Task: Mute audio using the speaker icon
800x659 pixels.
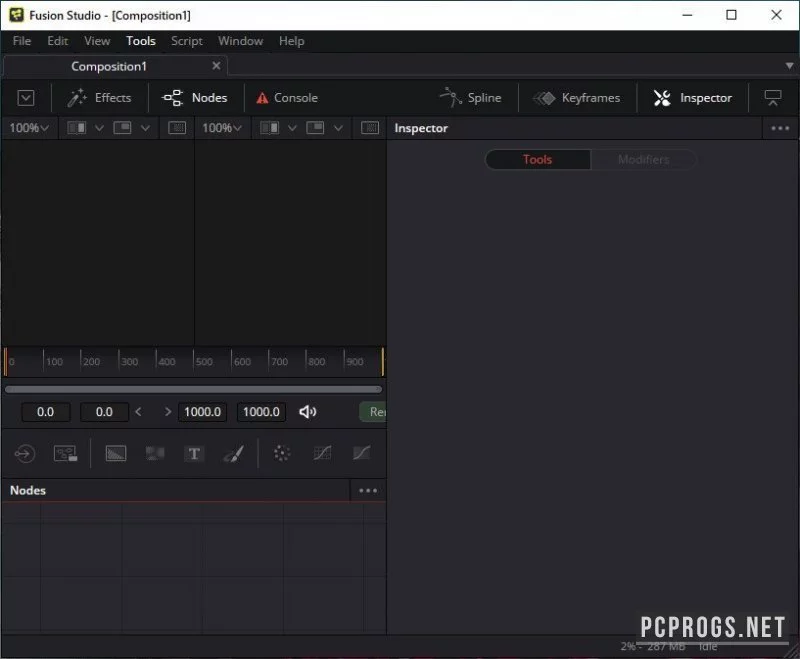Action: pos(308,412)
